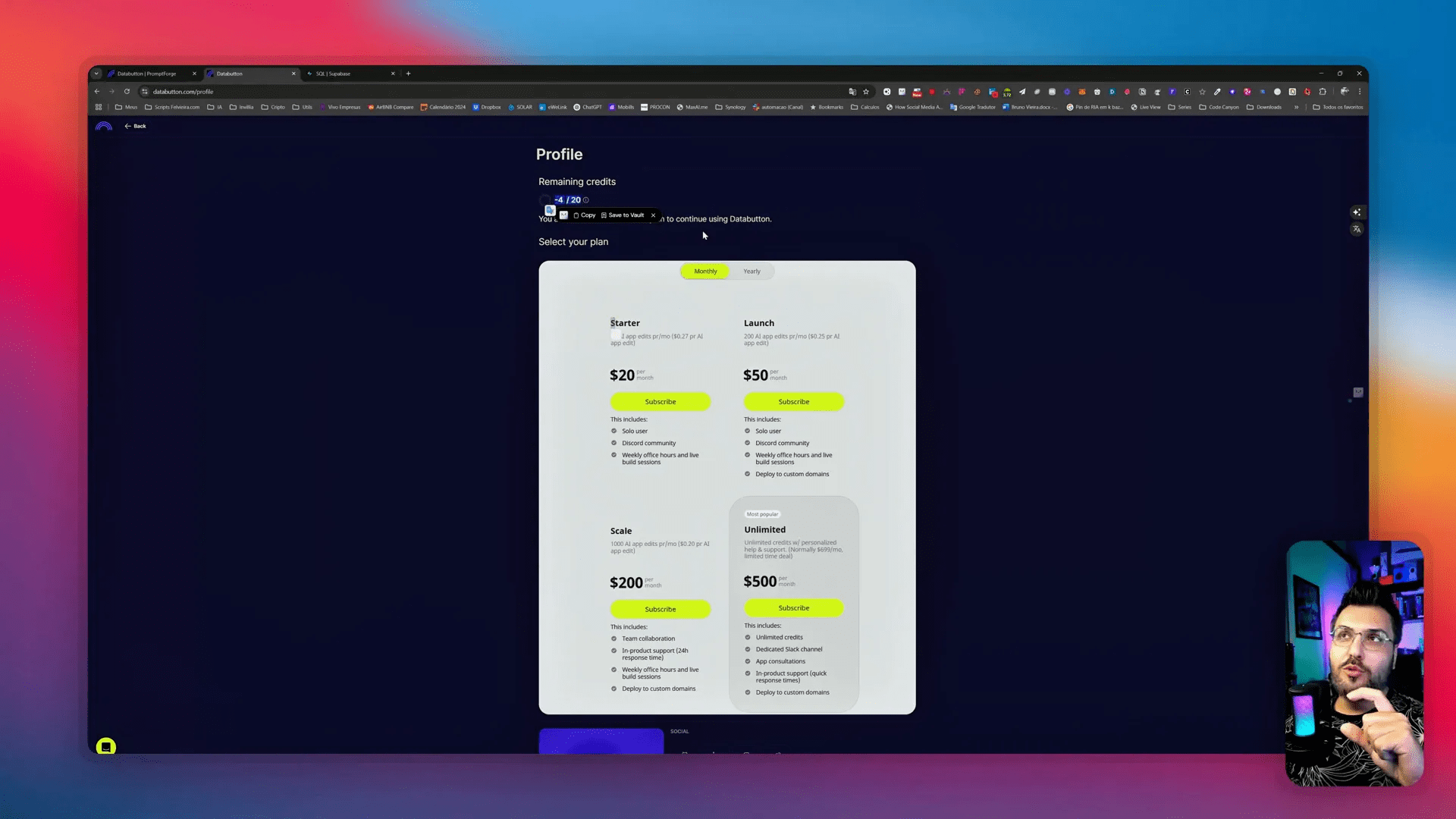Select Monthly billing toggle
The height and width of the screenshot is (819, 1456).
click(x=705, y=271)
